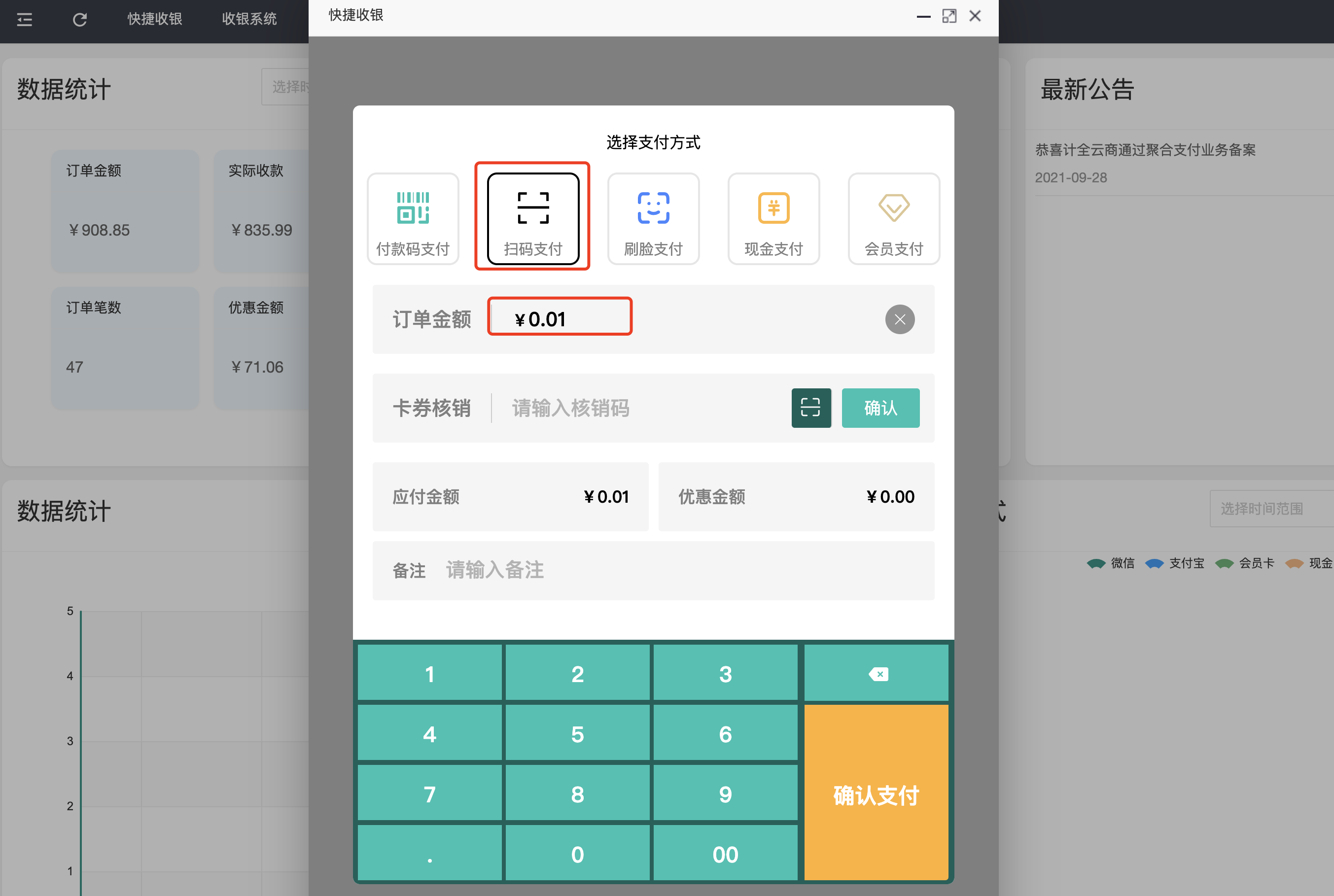Click the 最新公告 panel heading
The height and width of the screenshot is (896, 1334).
pos(1087,90)
